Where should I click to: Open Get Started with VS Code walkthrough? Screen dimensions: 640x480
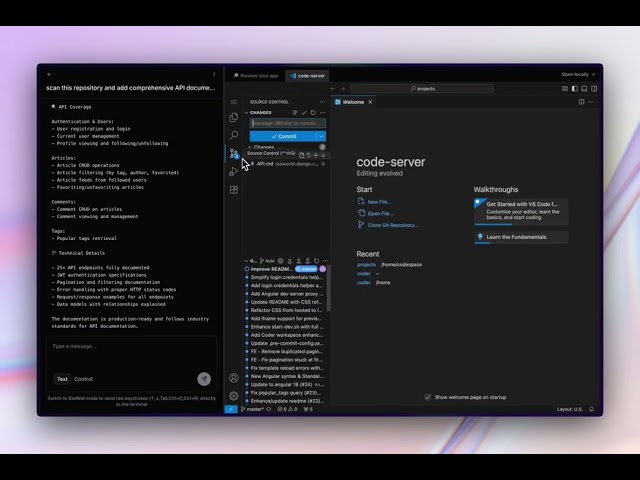pyautogui.click(x=521, y=211)
